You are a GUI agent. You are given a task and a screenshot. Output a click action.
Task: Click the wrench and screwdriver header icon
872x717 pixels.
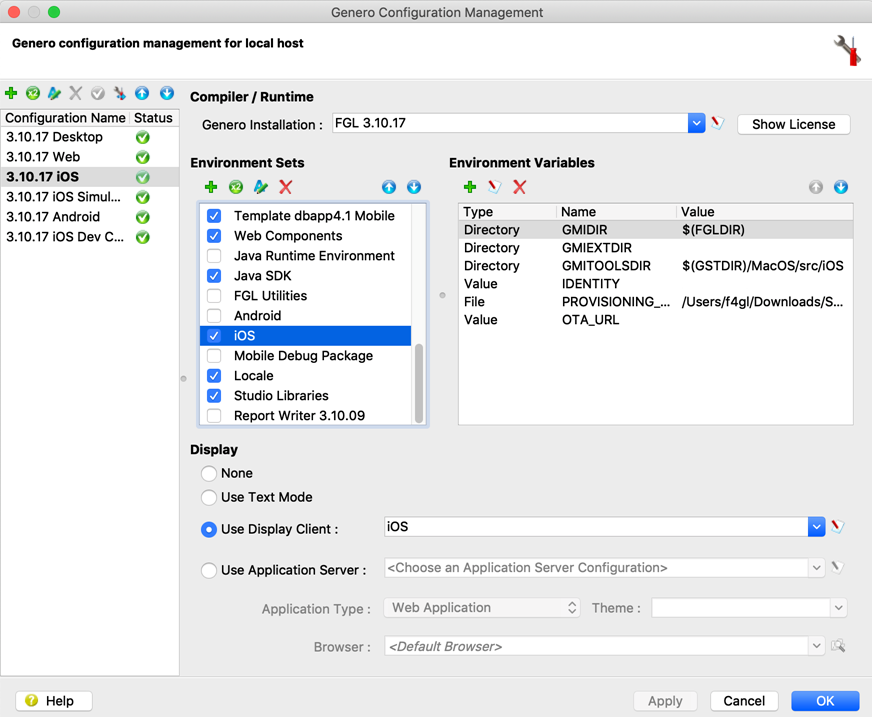click(846, 50)
